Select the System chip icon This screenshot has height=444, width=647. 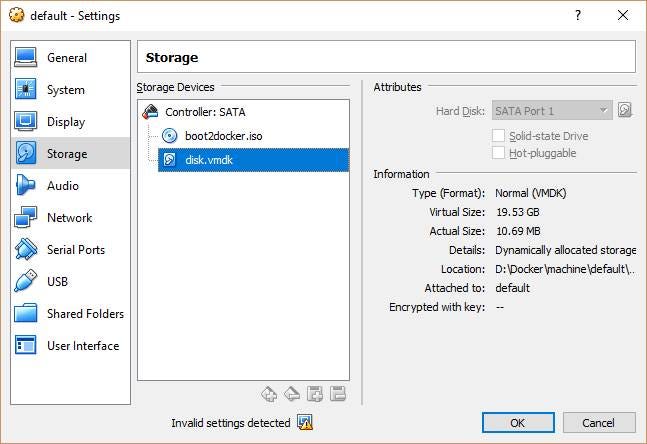(x=26, y=89)
